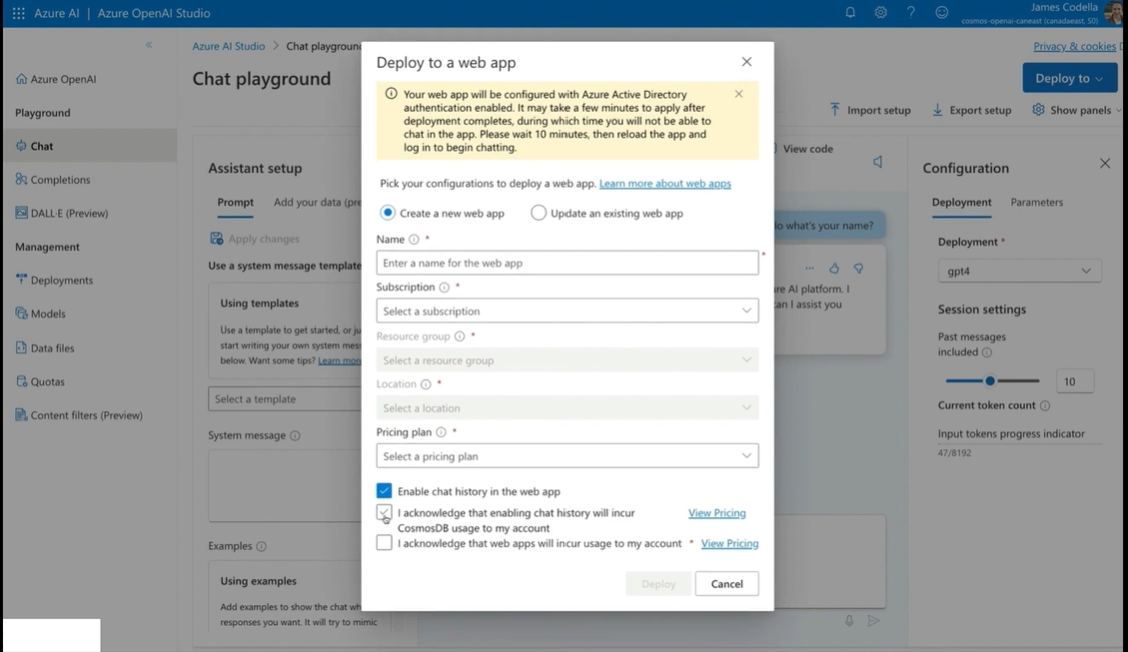Open the notifications bell icon
1128x652 pixels.
point(850,13)
